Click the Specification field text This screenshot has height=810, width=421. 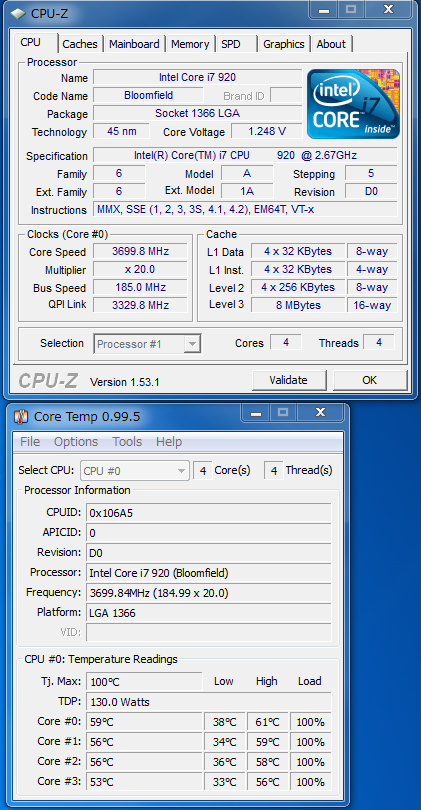point(245,155)
